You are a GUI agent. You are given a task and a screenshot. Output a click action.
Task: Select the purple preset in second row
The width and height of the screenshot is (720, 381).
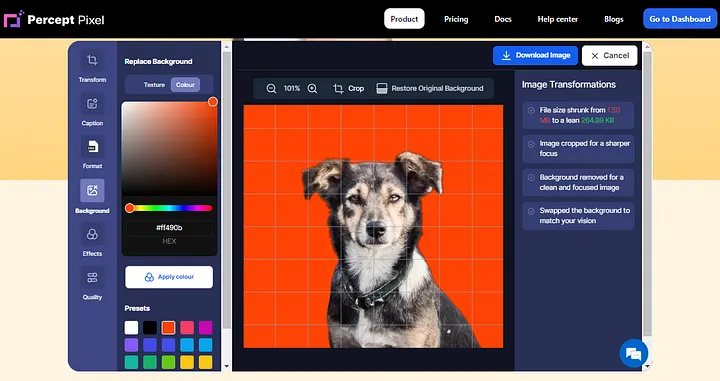[131, 345]
